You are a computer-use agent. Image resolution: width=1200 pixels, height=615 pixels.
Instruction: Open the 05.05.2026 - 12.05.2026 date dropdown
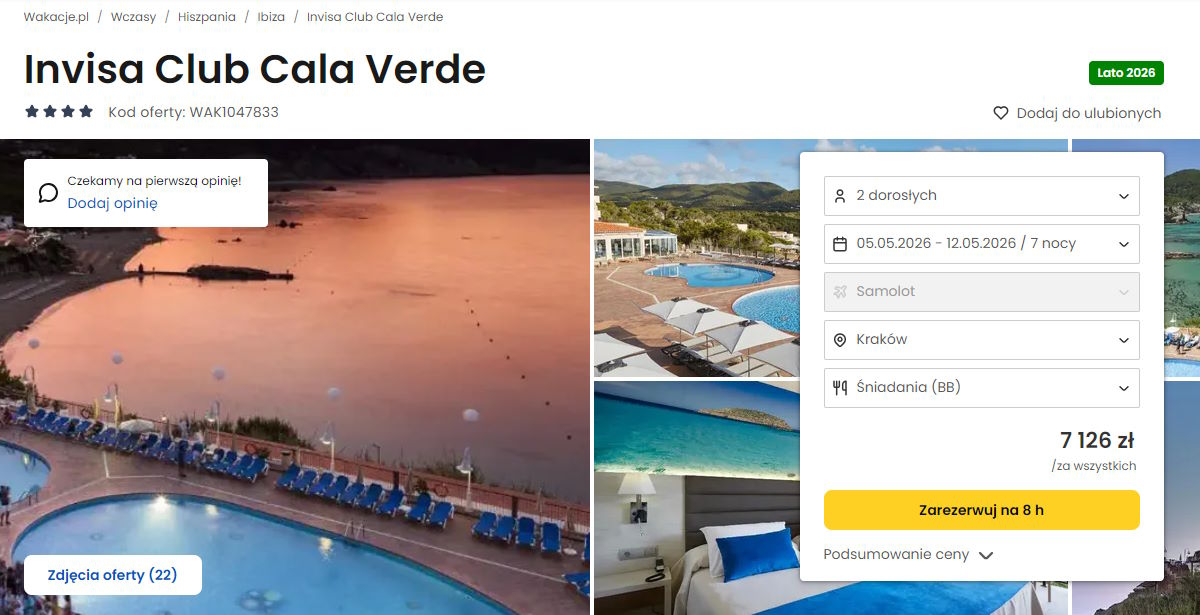[982, 244]
